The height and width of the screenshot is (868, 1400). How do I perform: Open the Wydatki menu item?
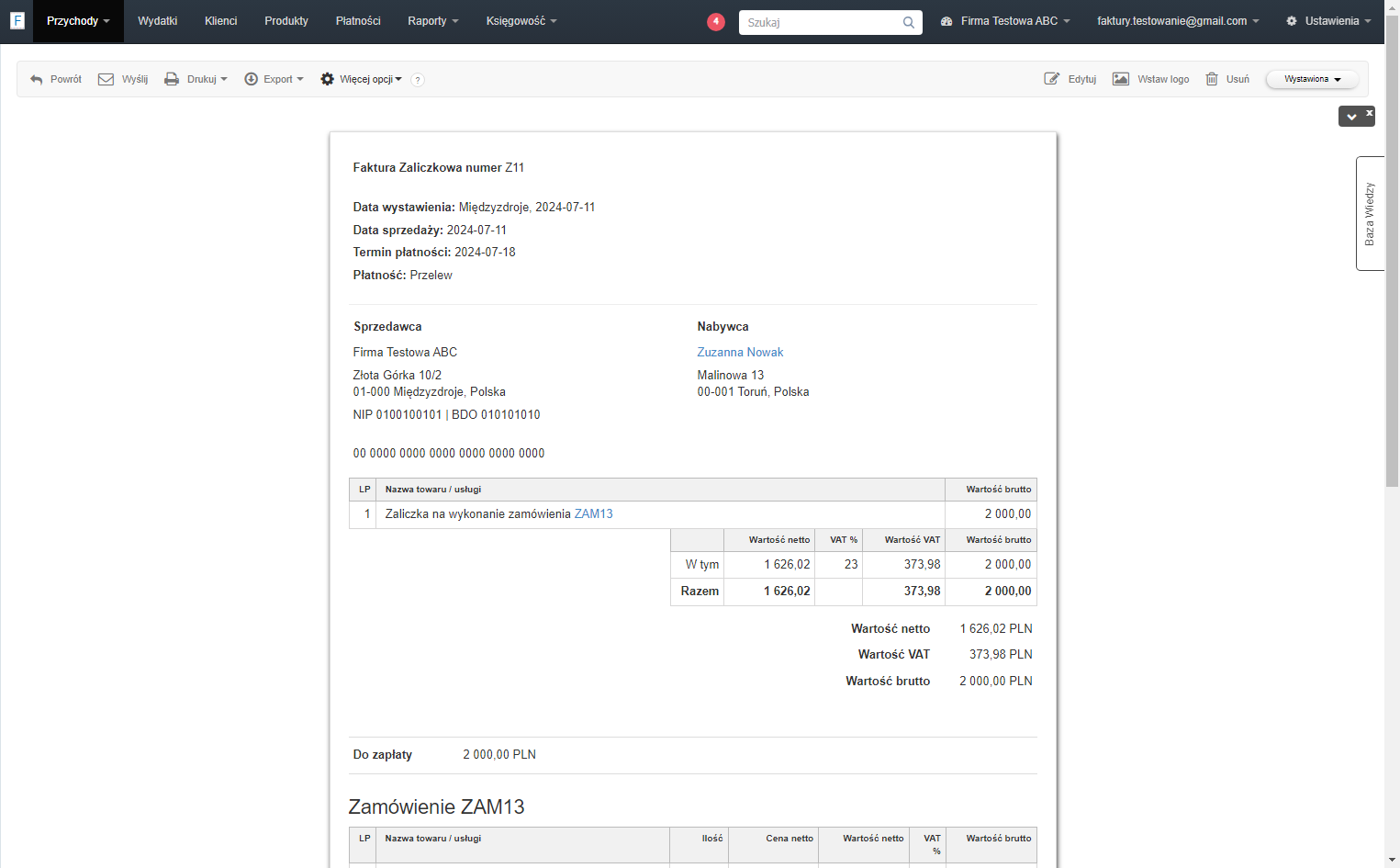click(158, 21)
